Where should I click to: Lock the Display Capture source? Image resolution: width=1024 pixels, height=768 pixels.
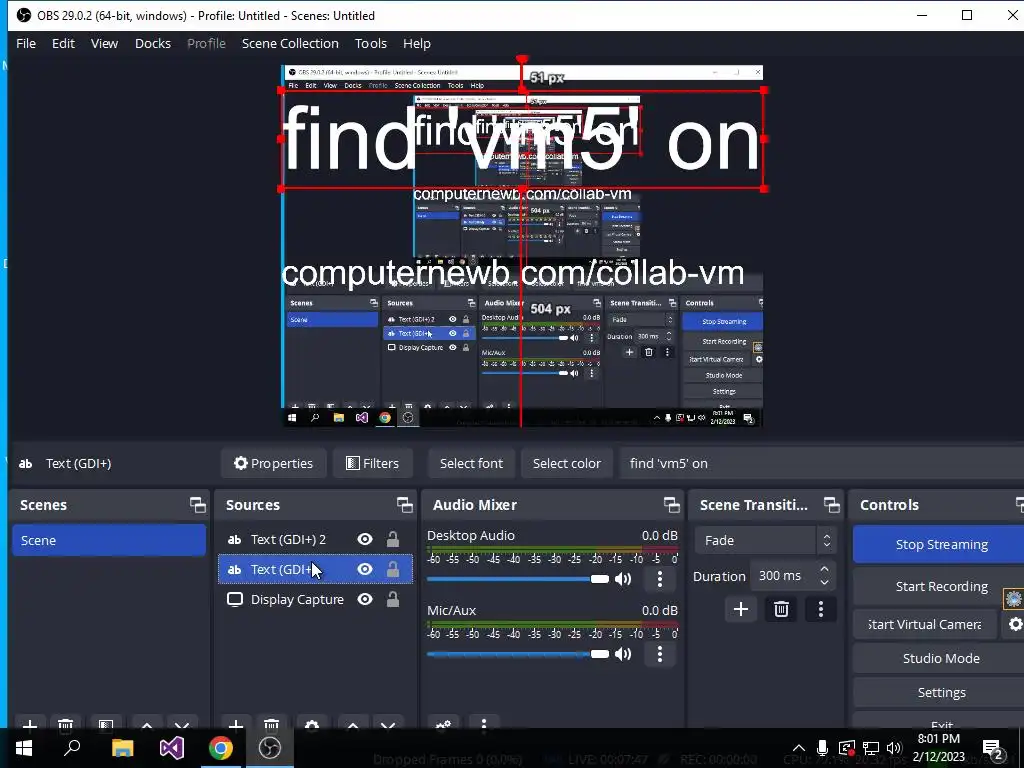392,600
